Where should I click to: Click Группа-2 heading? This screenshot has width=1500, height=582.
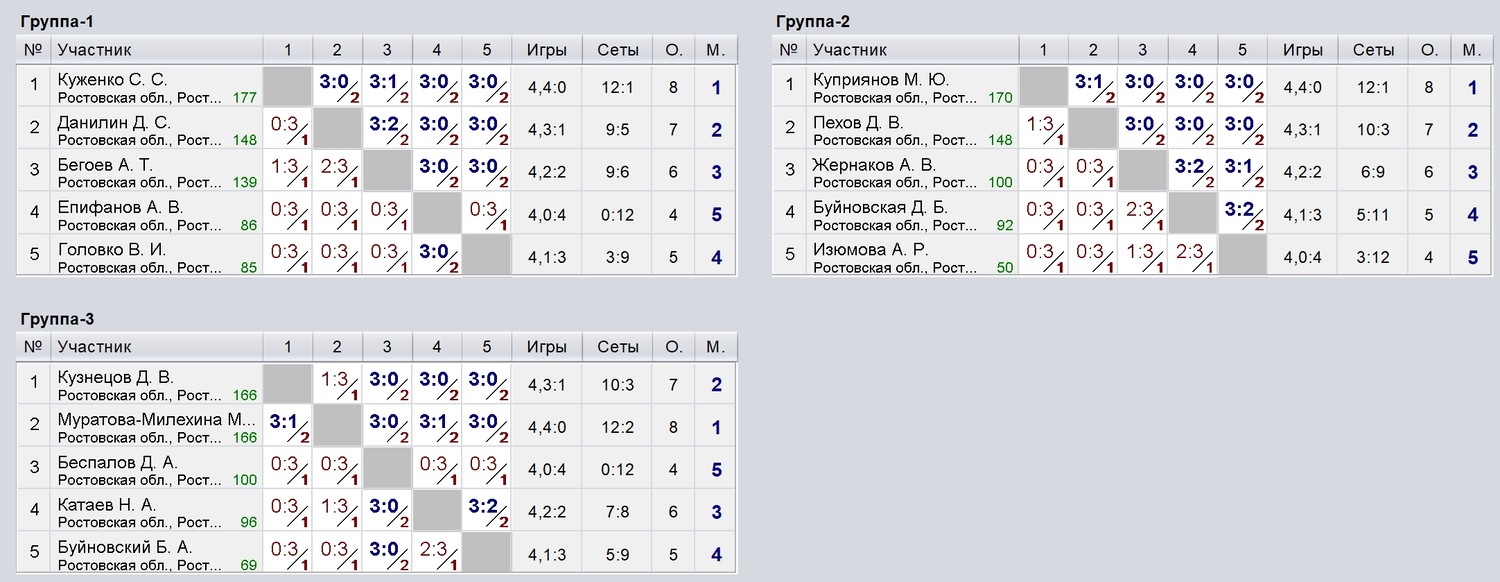(814, 21)
